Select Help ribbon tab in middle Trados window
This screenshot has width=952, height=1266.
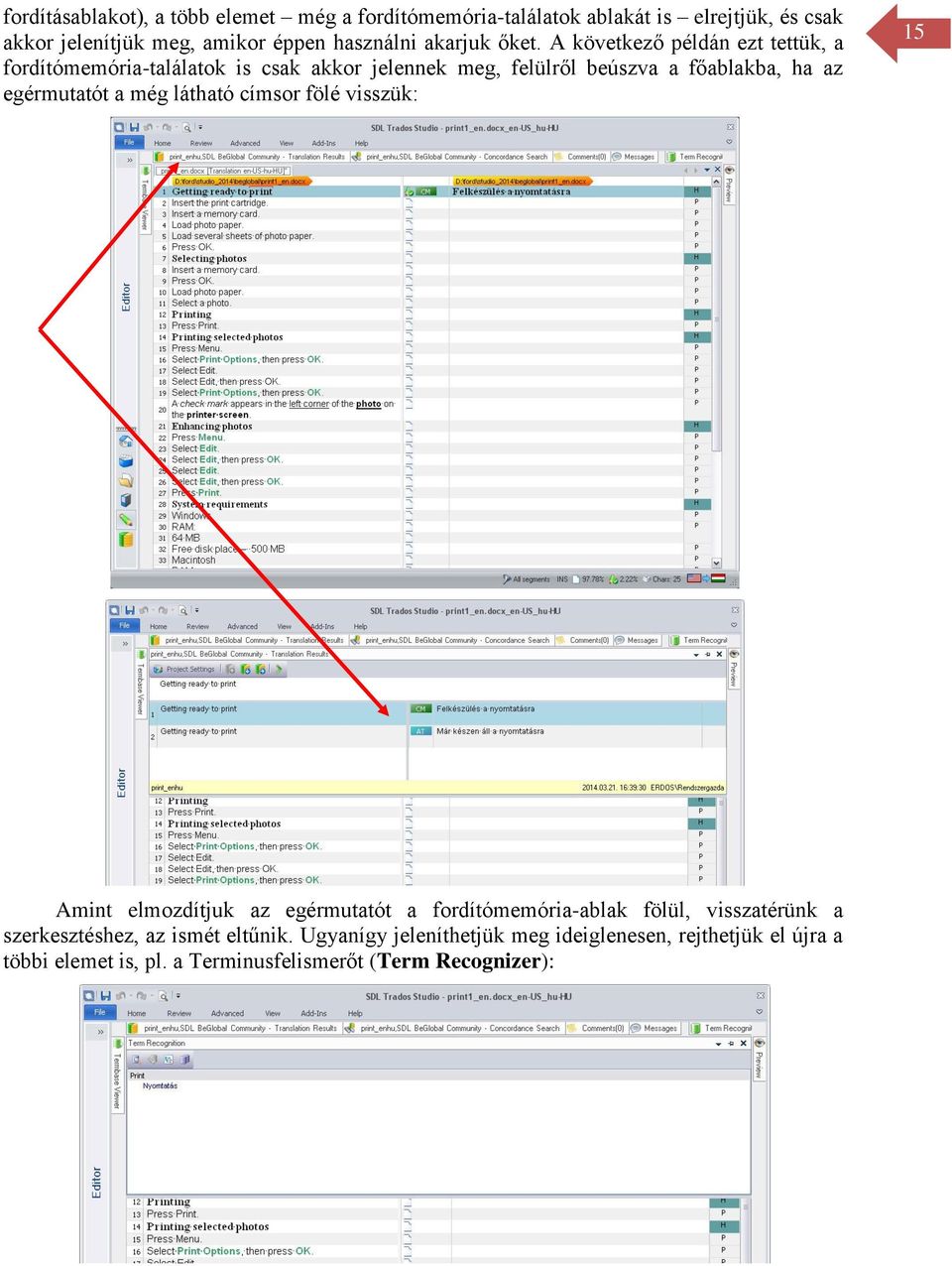click(x=361, y=626)
